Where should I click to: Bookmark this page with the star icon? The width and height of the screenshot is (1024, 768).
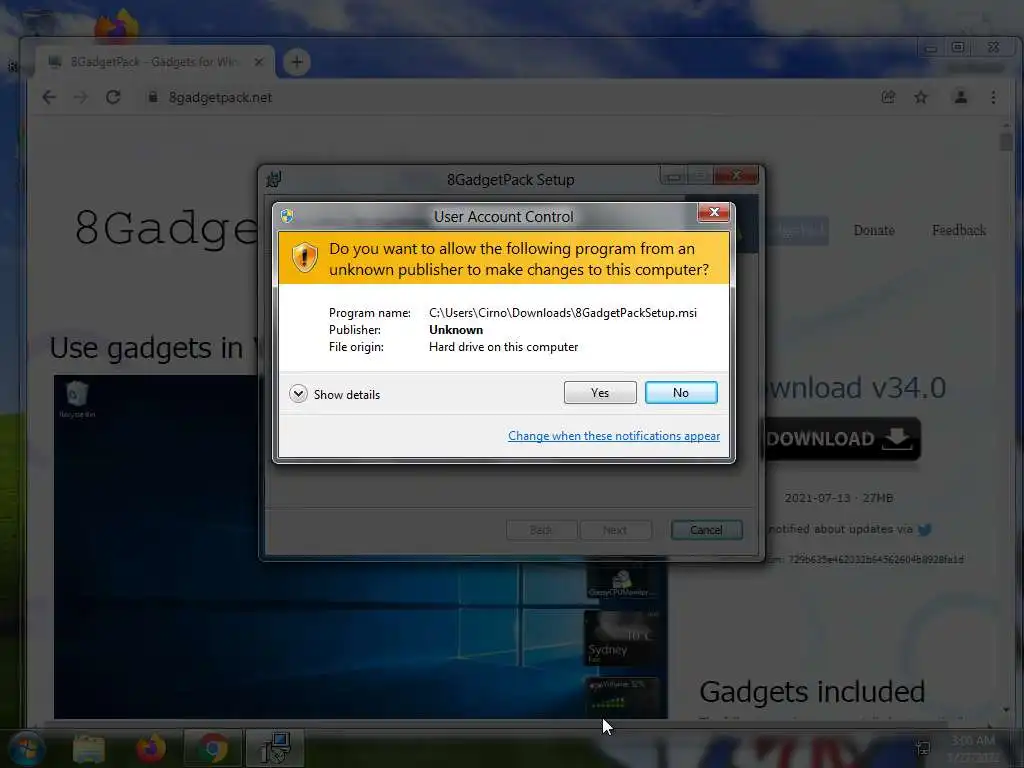pos(921,97)
